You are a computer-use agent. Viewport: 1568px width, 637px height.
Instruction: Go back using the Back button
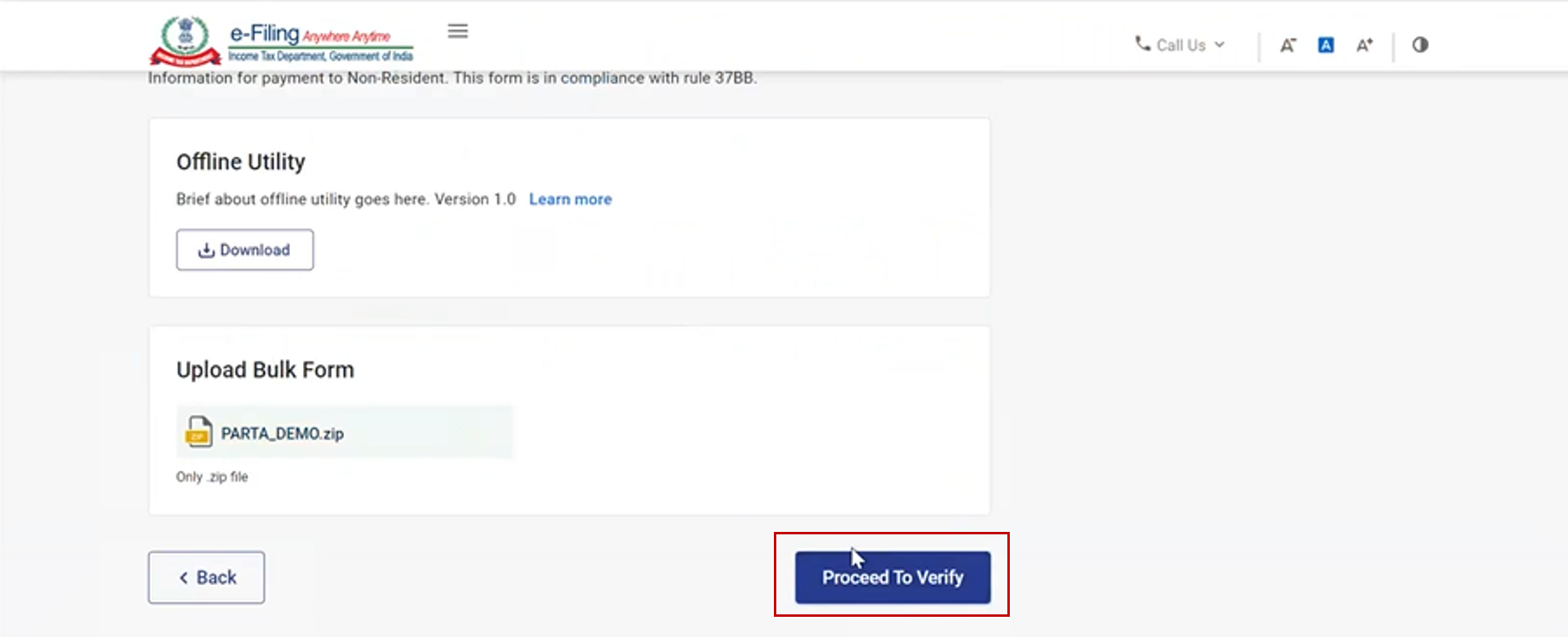[206, 577]
